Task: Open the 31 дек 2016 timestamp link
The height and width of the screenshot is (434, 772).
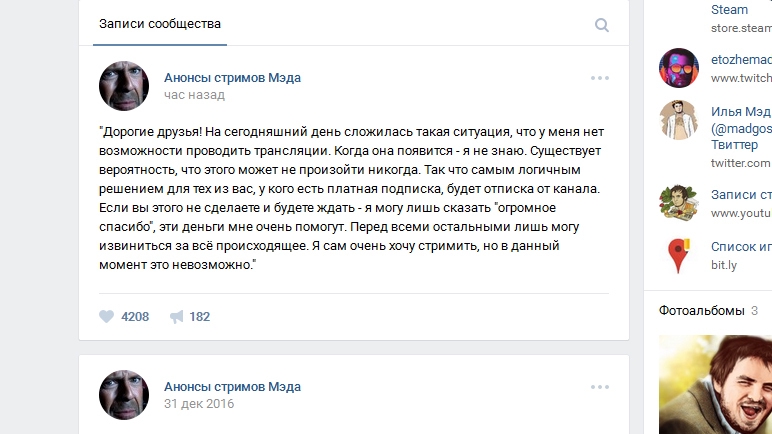Action: 199,403
